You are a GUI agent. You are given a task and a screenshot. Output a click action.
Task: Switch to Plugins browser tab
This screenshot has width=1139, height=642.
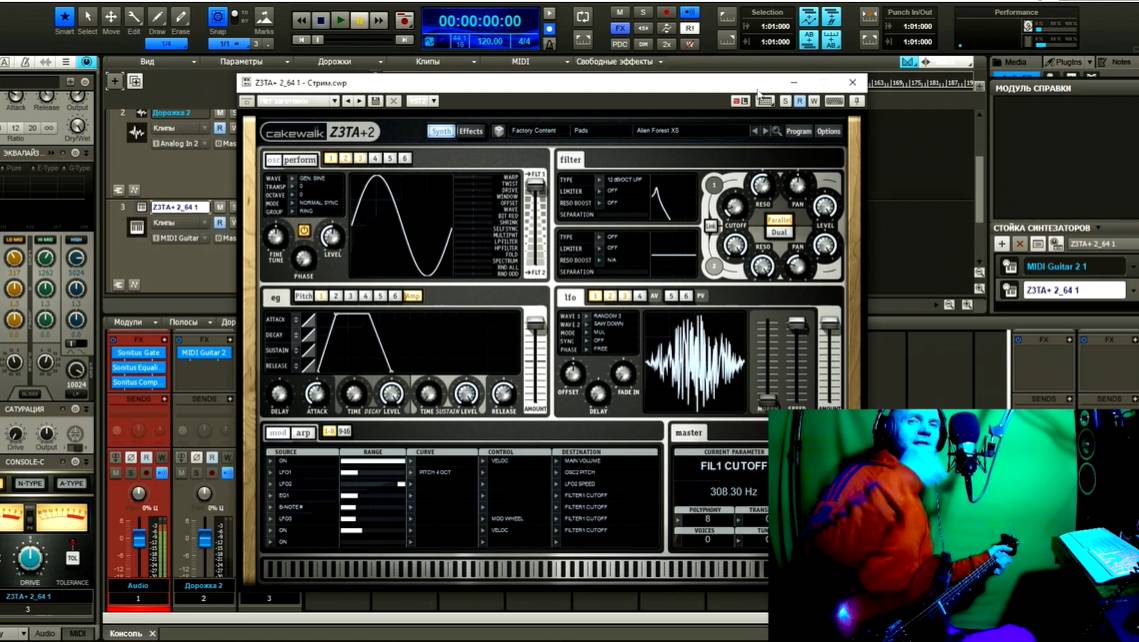pyautogui.click(x=1063, y=62)
